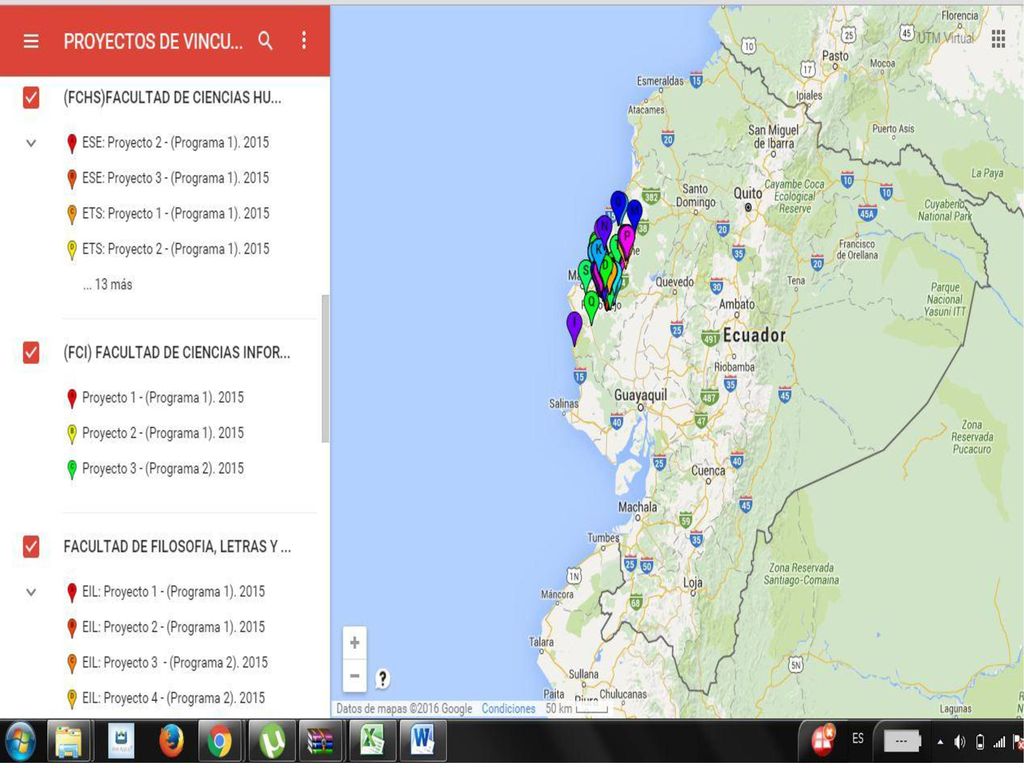The image size is (1024, 768).
Task: Zoom in with the plus button
Action: point(355,643)
